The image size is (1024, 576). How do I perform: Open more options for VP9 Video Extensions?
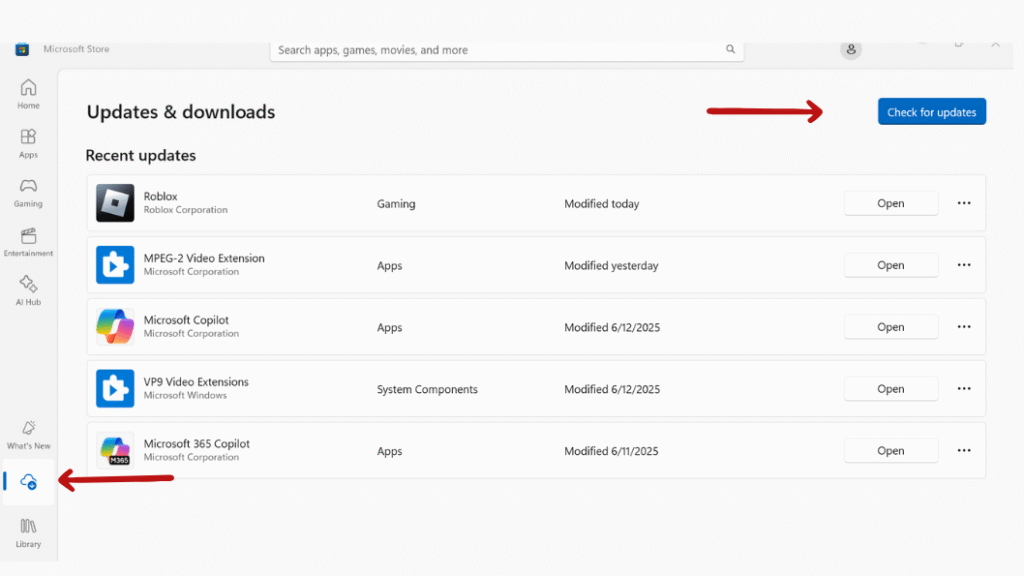click(x=964, y=389)
